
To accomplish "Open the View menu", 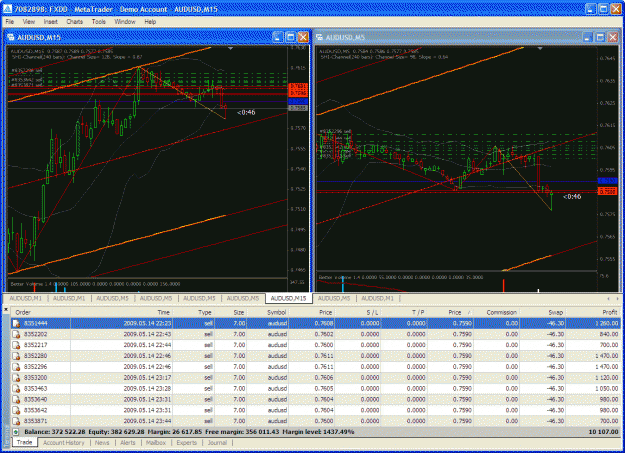I will 29,22.
